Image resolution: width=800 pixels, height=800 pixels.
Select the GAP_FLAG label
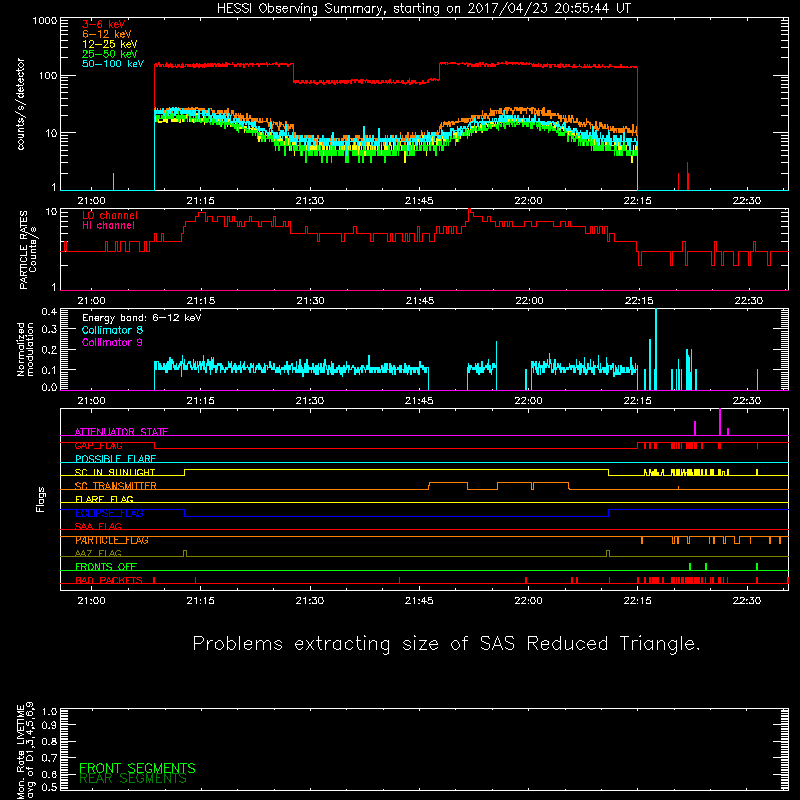coord(98,445)
